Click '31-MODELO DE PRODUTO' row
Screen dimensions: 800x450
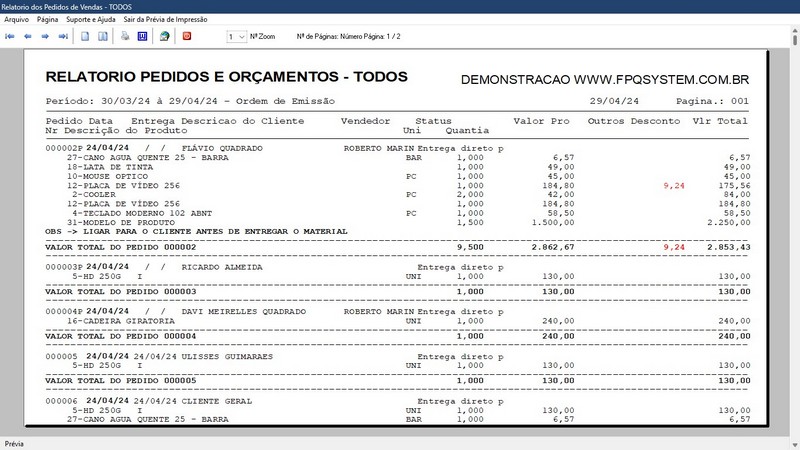click(x=121, y=222)
